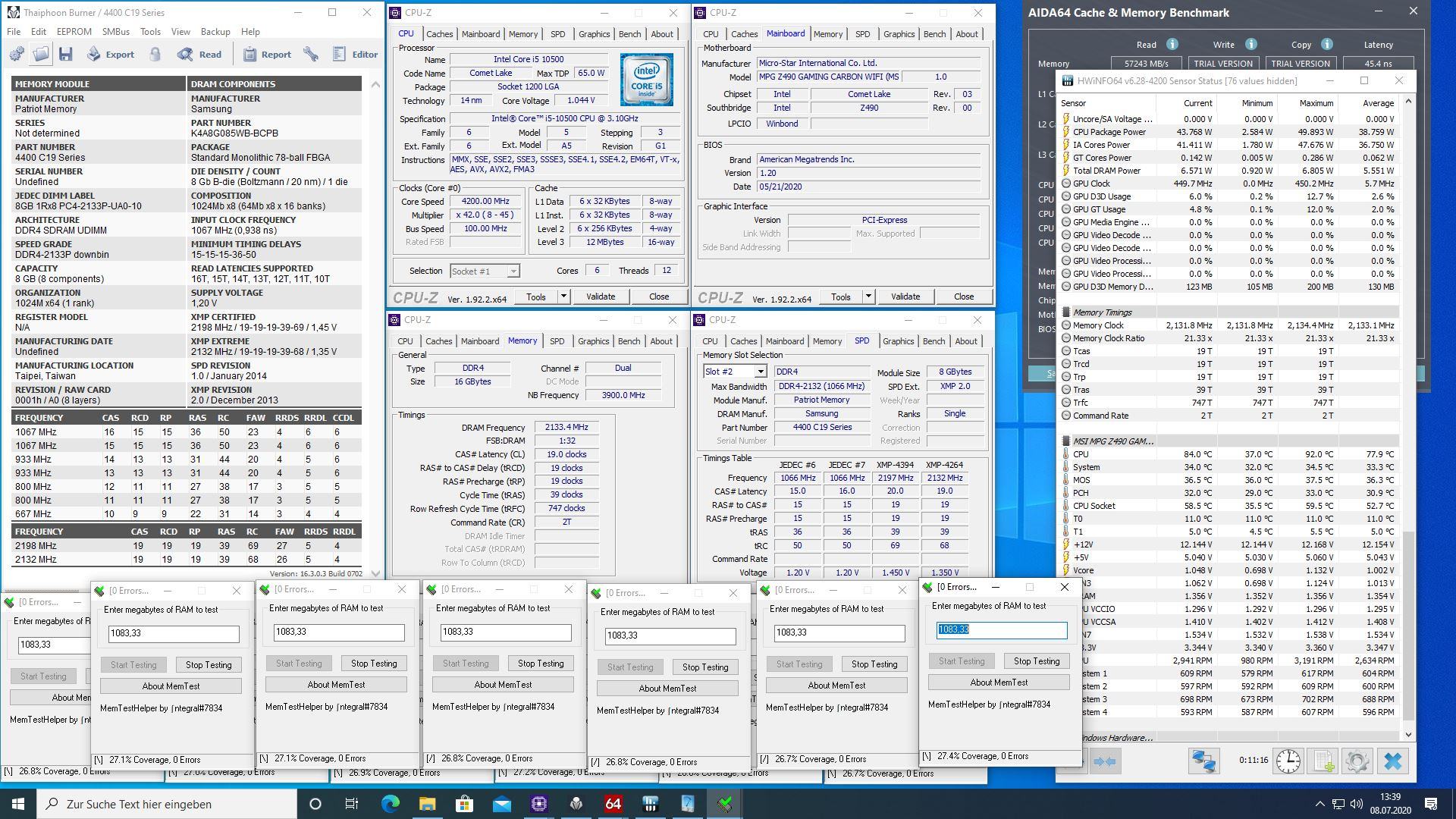Open HWiNFO sensor settings gear

pyautogui.click(x=1357, y=761)
